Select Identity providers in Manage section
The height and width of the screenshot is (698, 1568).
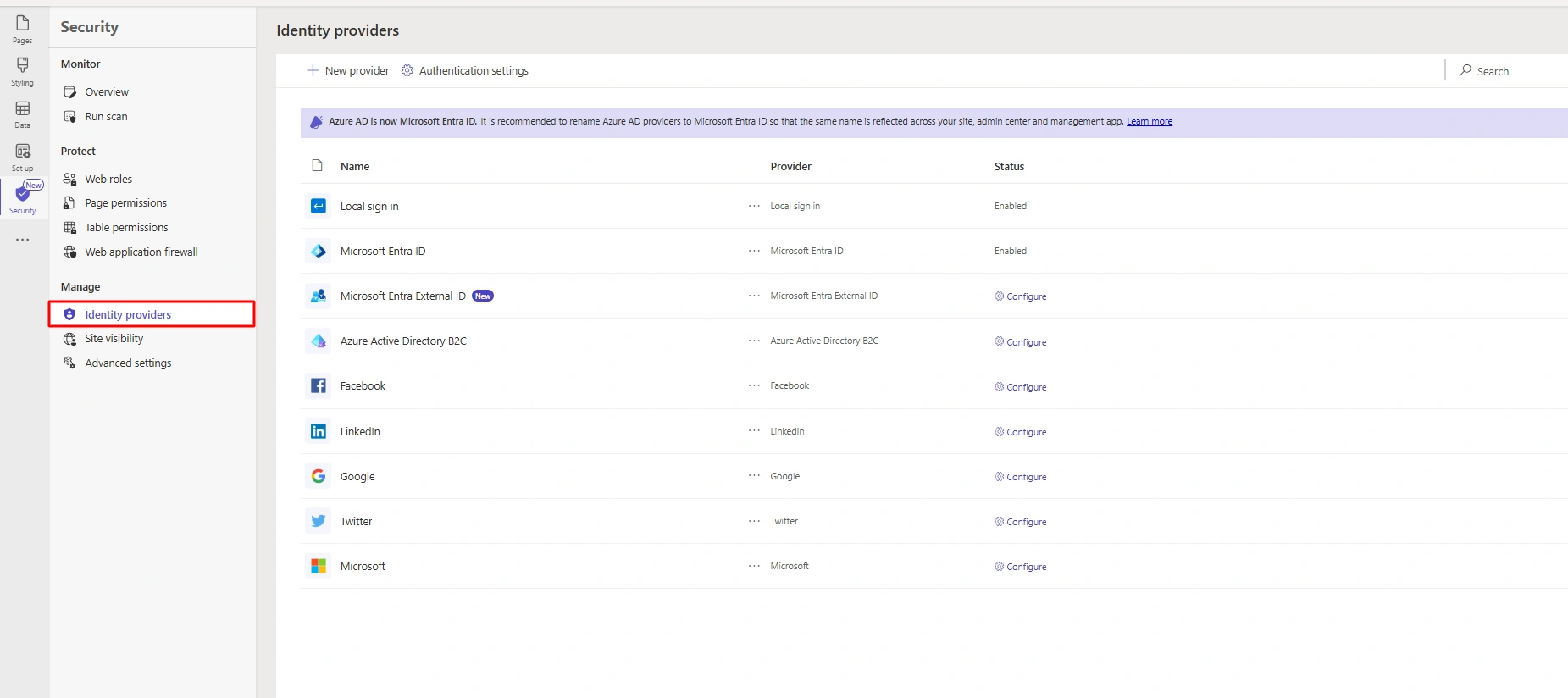point(152,314)
